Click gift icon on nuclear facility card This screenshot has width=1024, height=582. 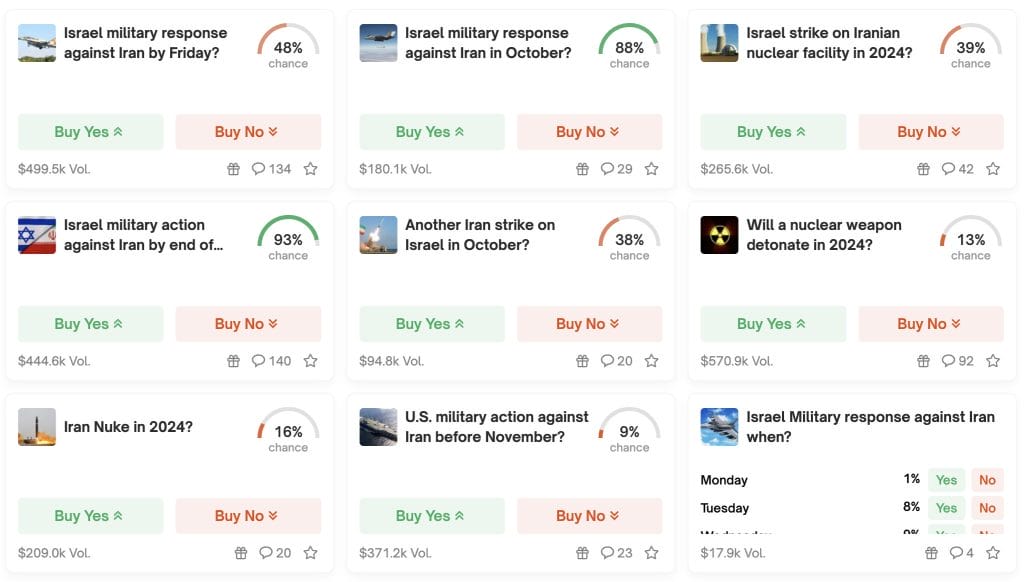tap(923, 169)
